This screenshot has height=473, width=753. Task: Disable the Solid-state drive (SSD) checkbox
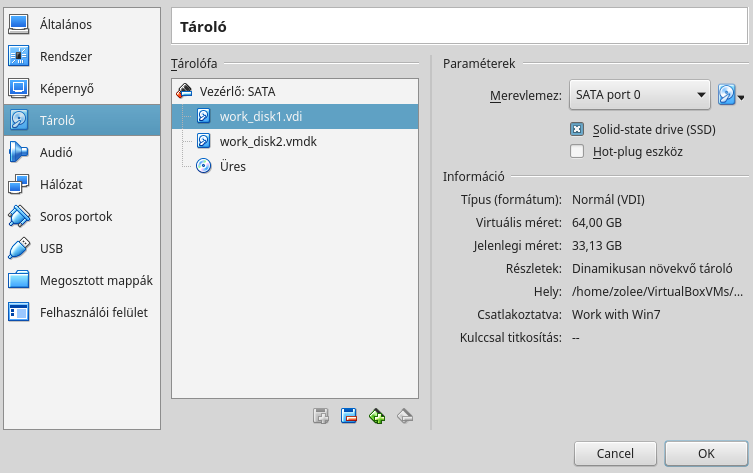[577, 129]
